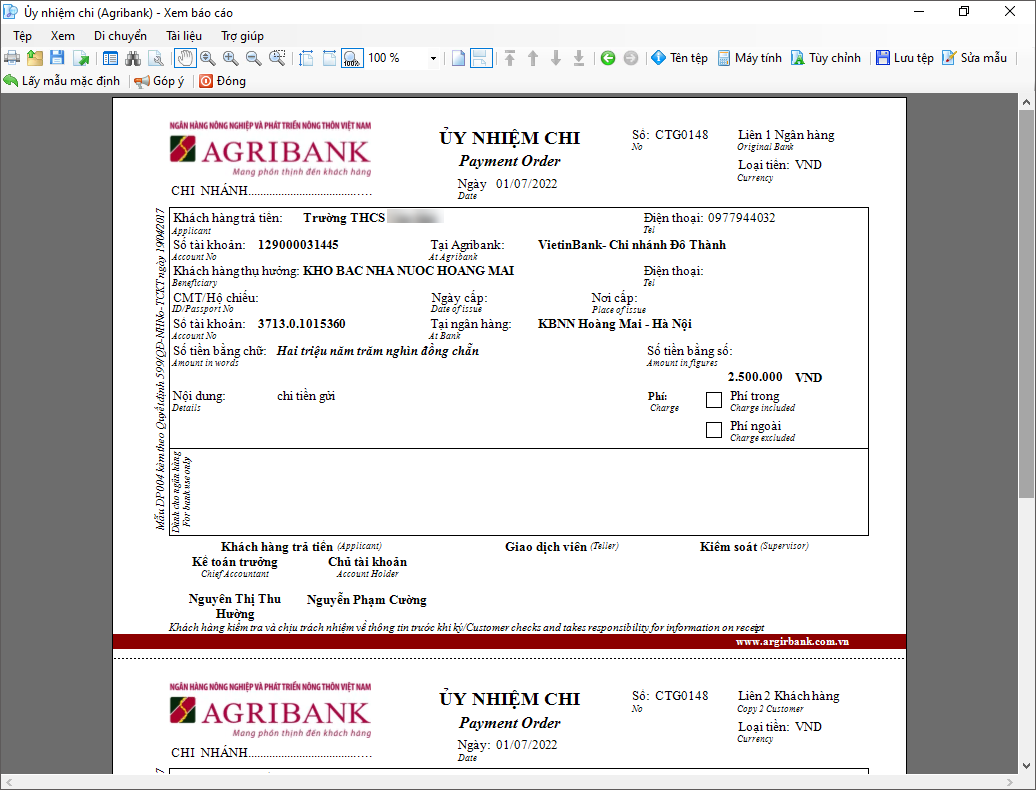Click the green back navigation arrow
The width and height of the screenshot is (1036, 790).
(x=608, y=58)
